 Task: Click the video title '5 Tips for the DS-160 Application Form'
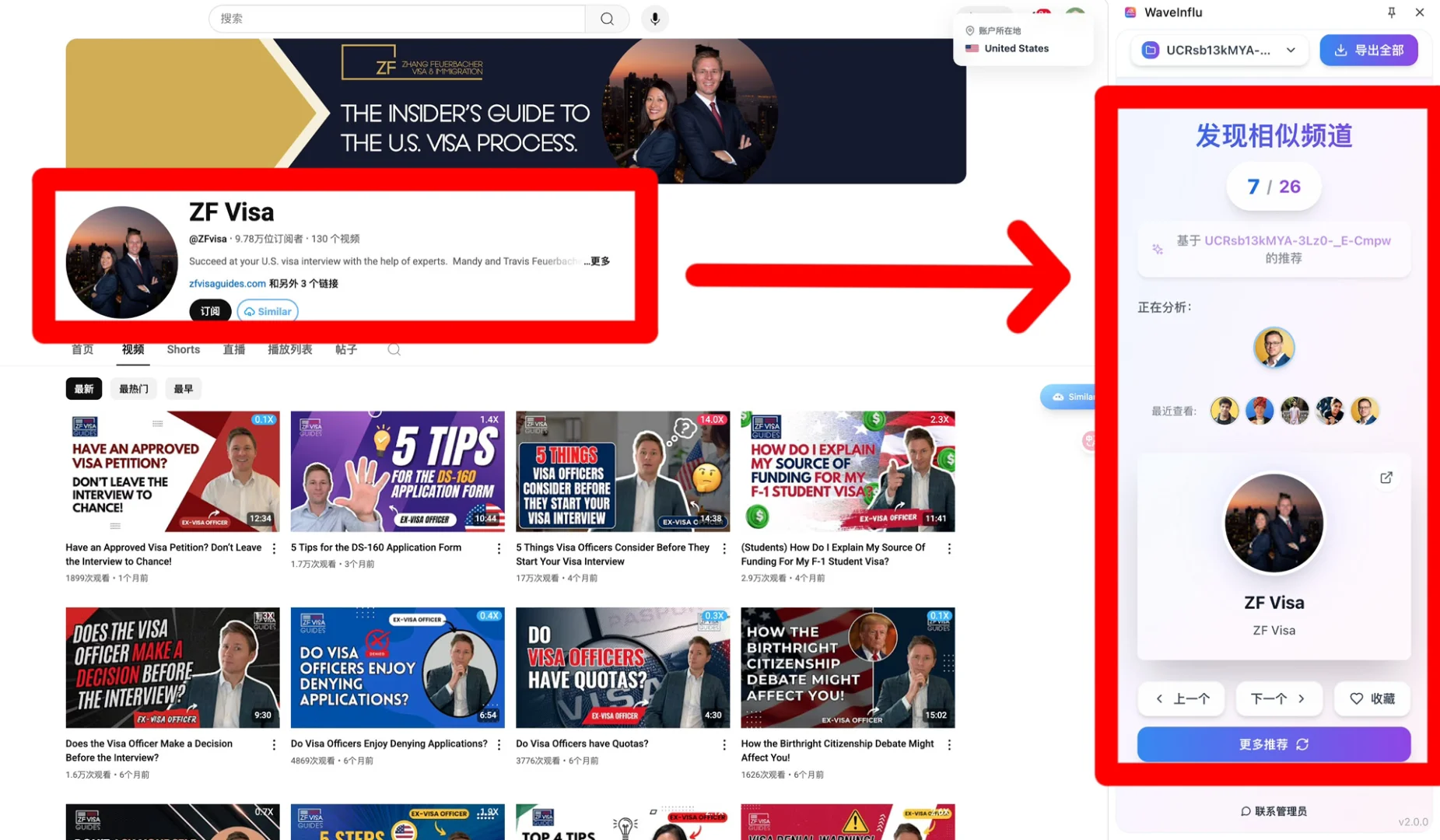(x=376, y=548)
